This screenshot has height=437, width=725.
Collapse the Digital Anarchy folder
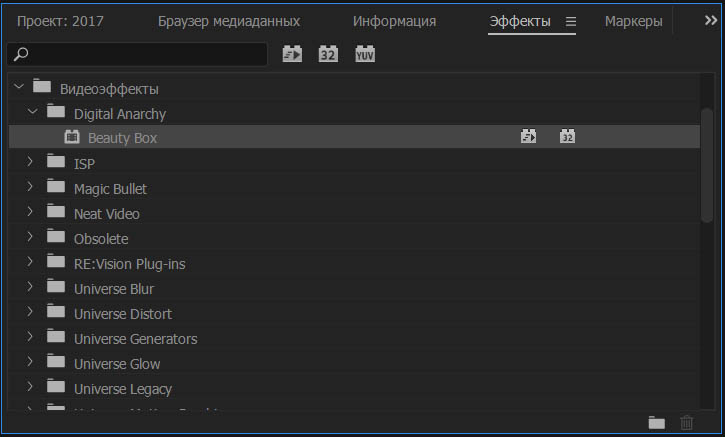(x=32, y=111)
